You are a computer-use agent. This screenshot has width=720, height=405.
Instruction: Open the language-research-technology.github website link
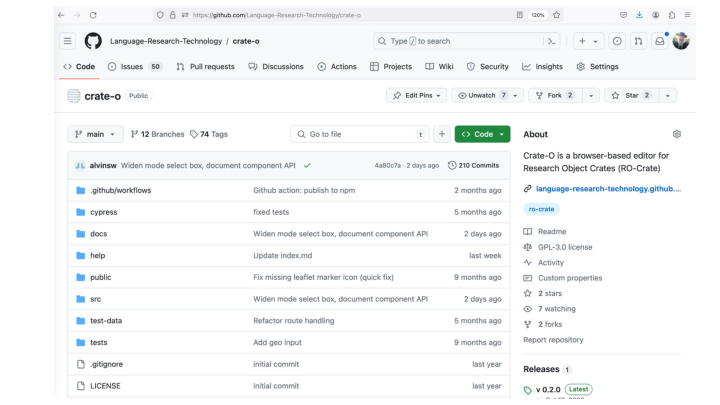pos(608,189)
